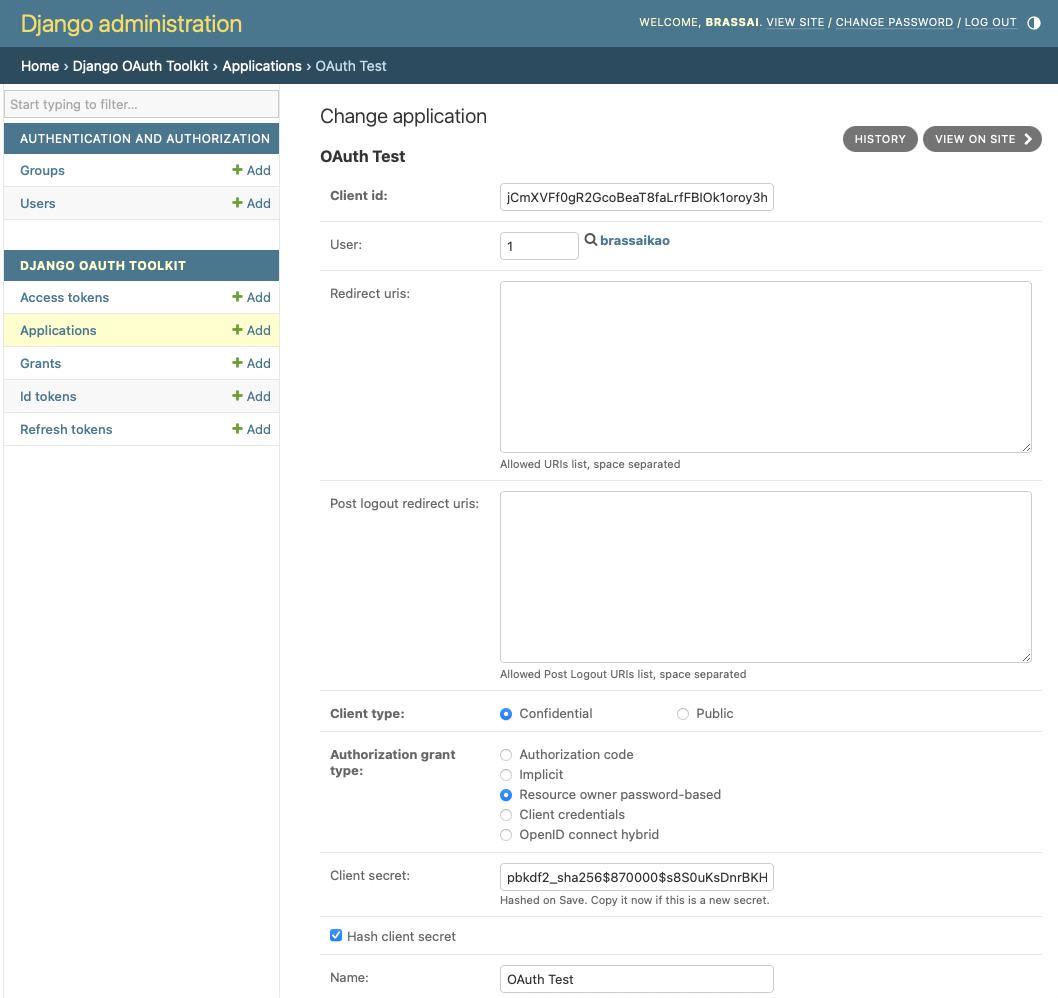Open Refresh tokens in the sidebar

(x=66, y=429)
